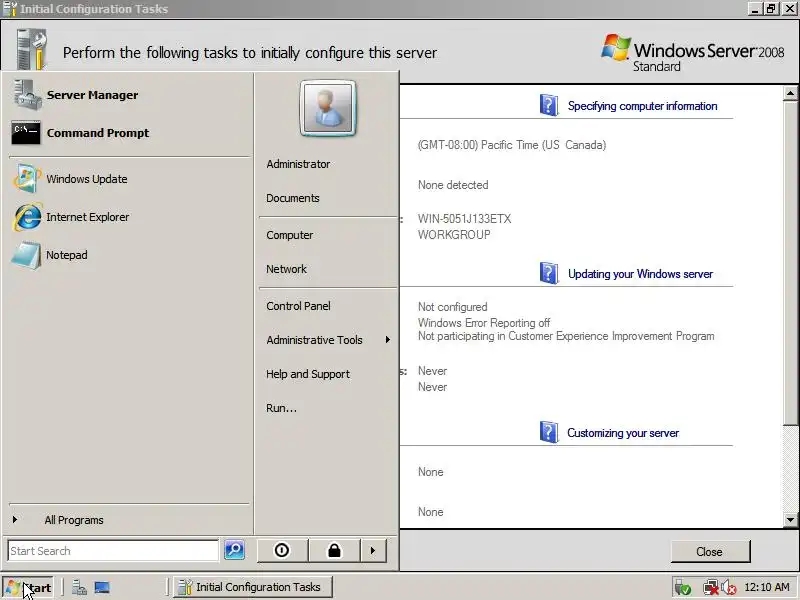Click help icon beside Specifying computer information
800x600 pixels.
548,105
